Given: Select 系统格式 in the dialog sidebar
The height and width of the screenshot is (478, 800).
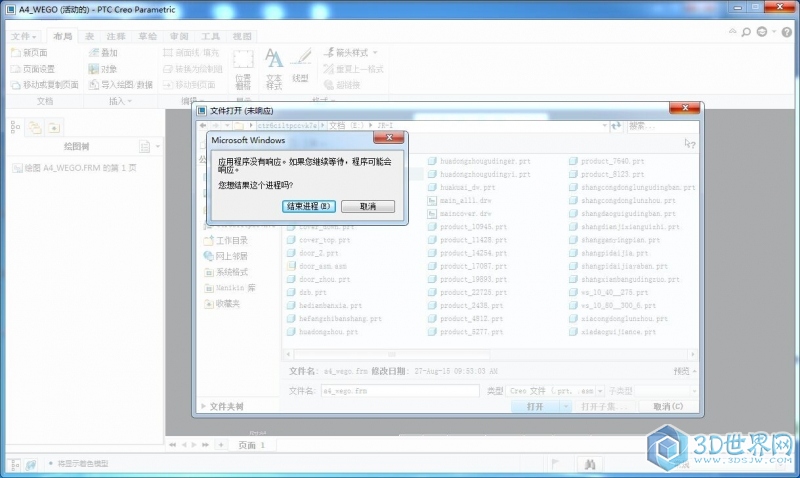Looking at the screenshot, I should [x=226, y=272].
